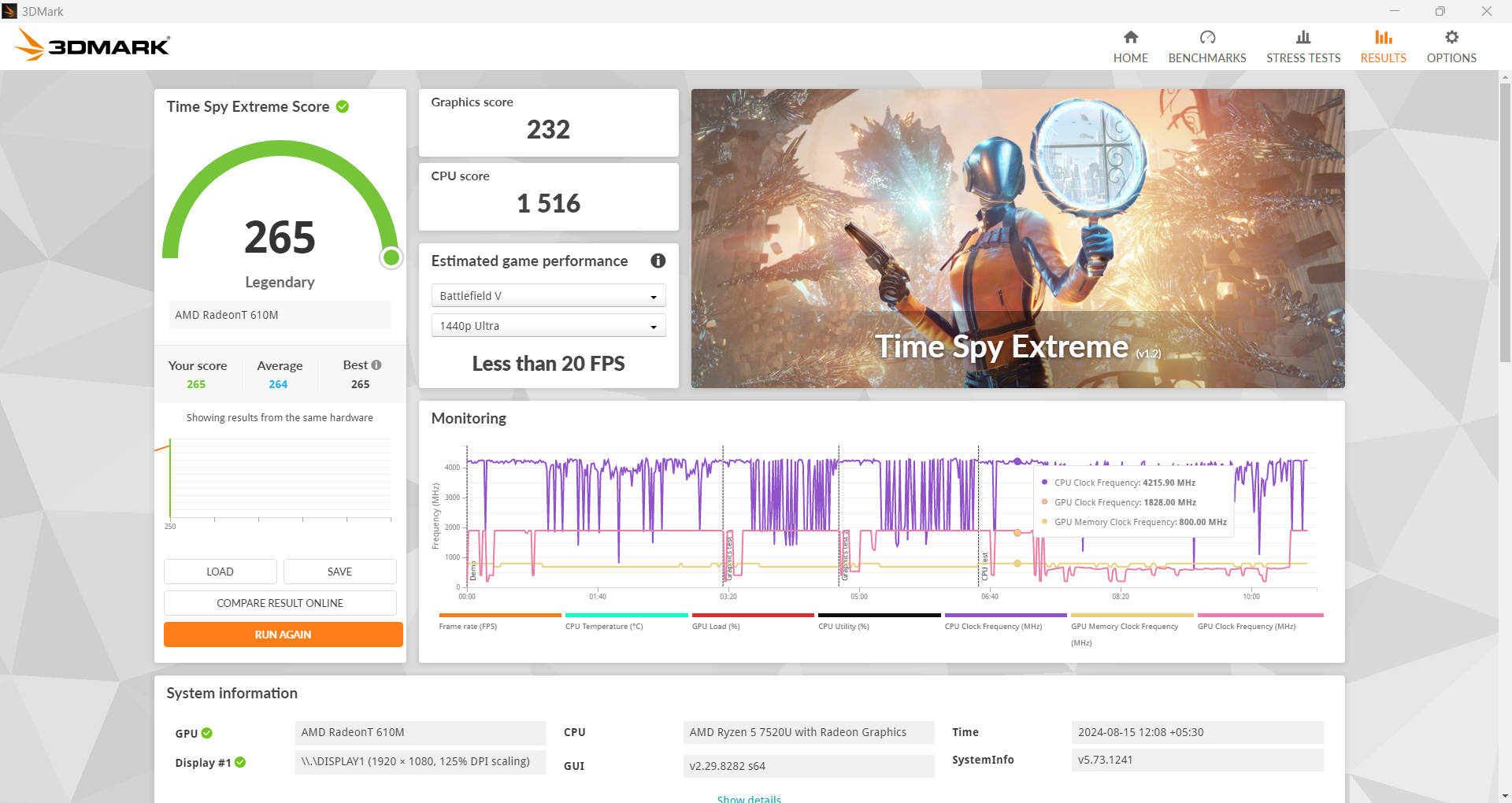Toggle GPU Load (%) legend swatch
This screenshot has width=1512, height=803.
(x=753, y=615)
